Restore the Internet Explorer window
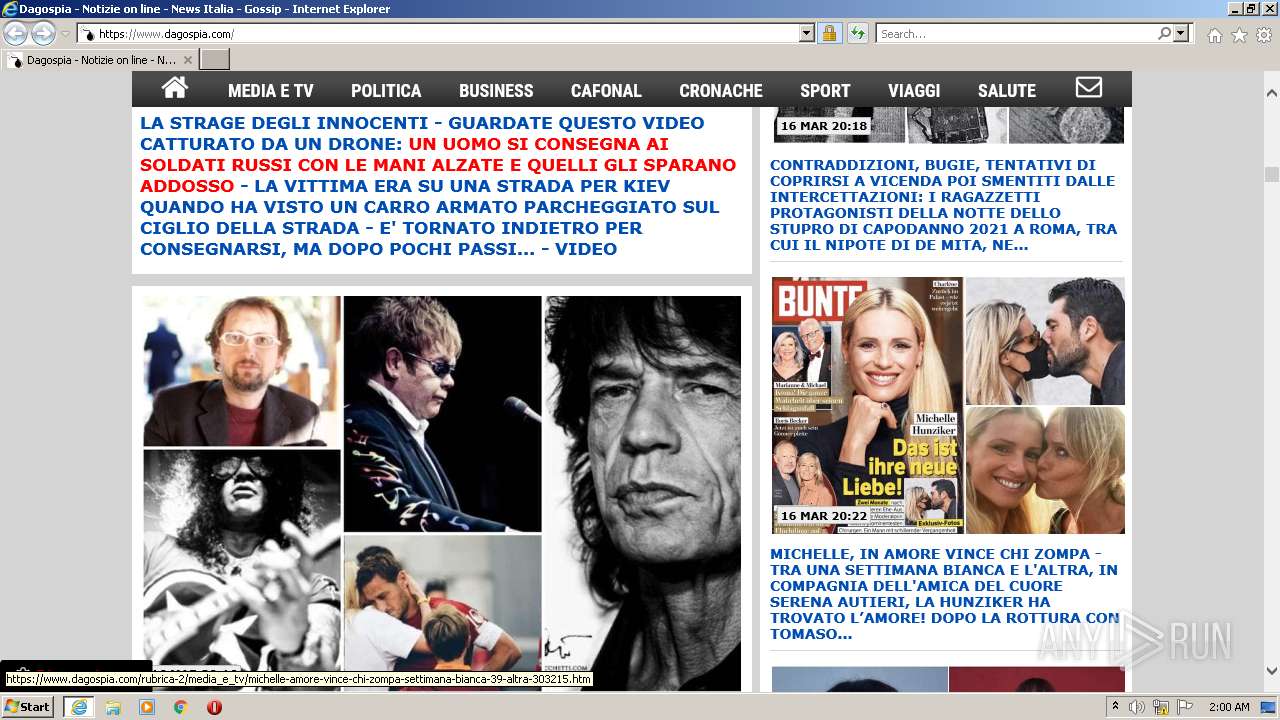 (1251, 9)
